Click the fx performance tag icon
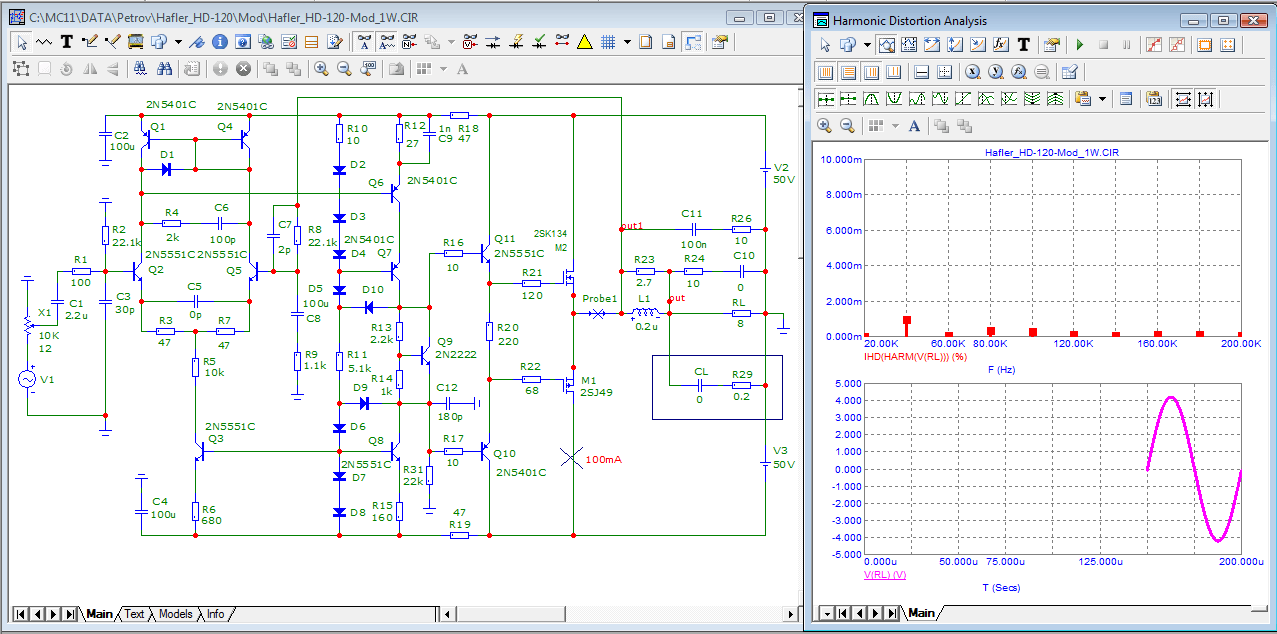 point(1000,45)
